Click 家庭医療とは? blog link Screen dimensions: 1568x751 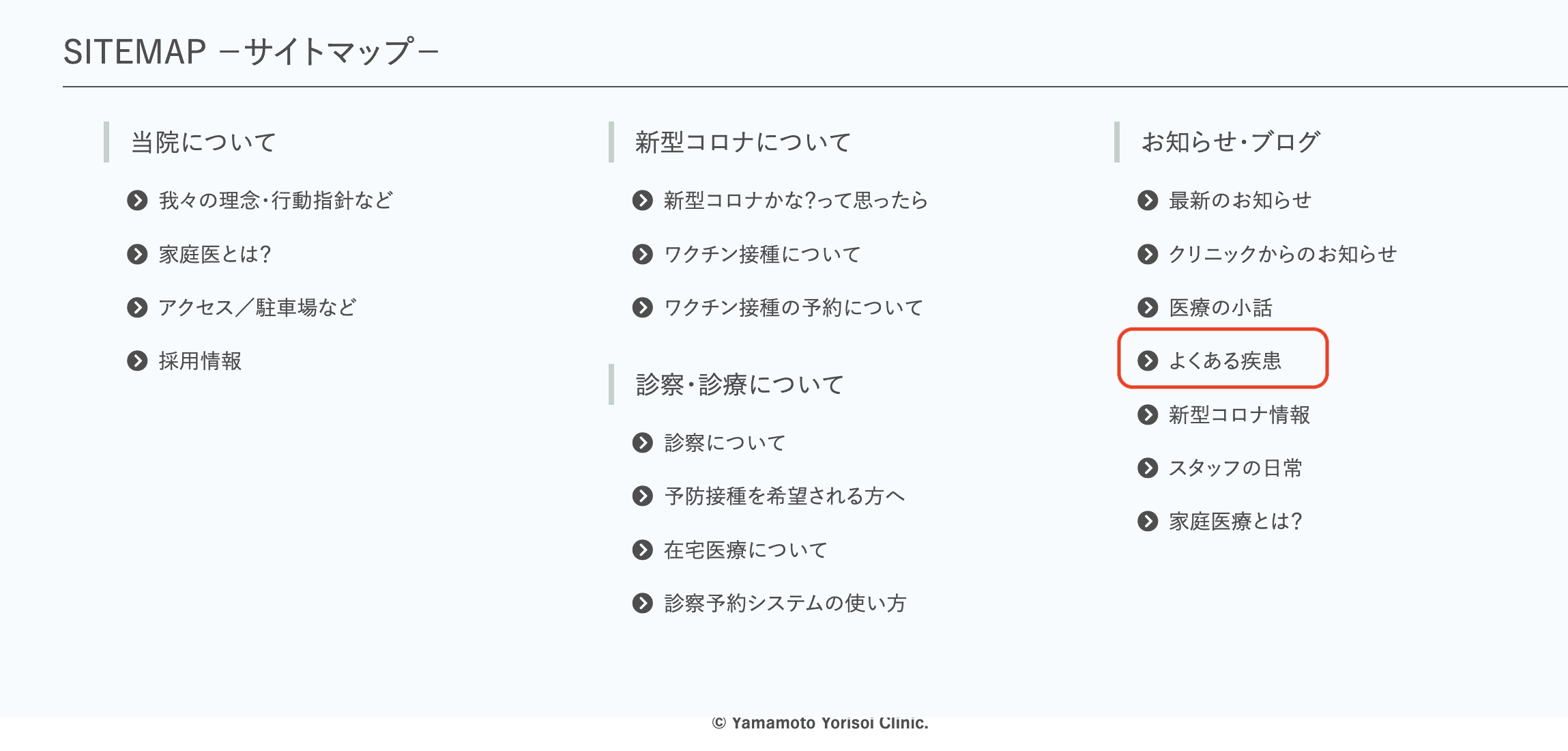click(x=1236, y=522)
